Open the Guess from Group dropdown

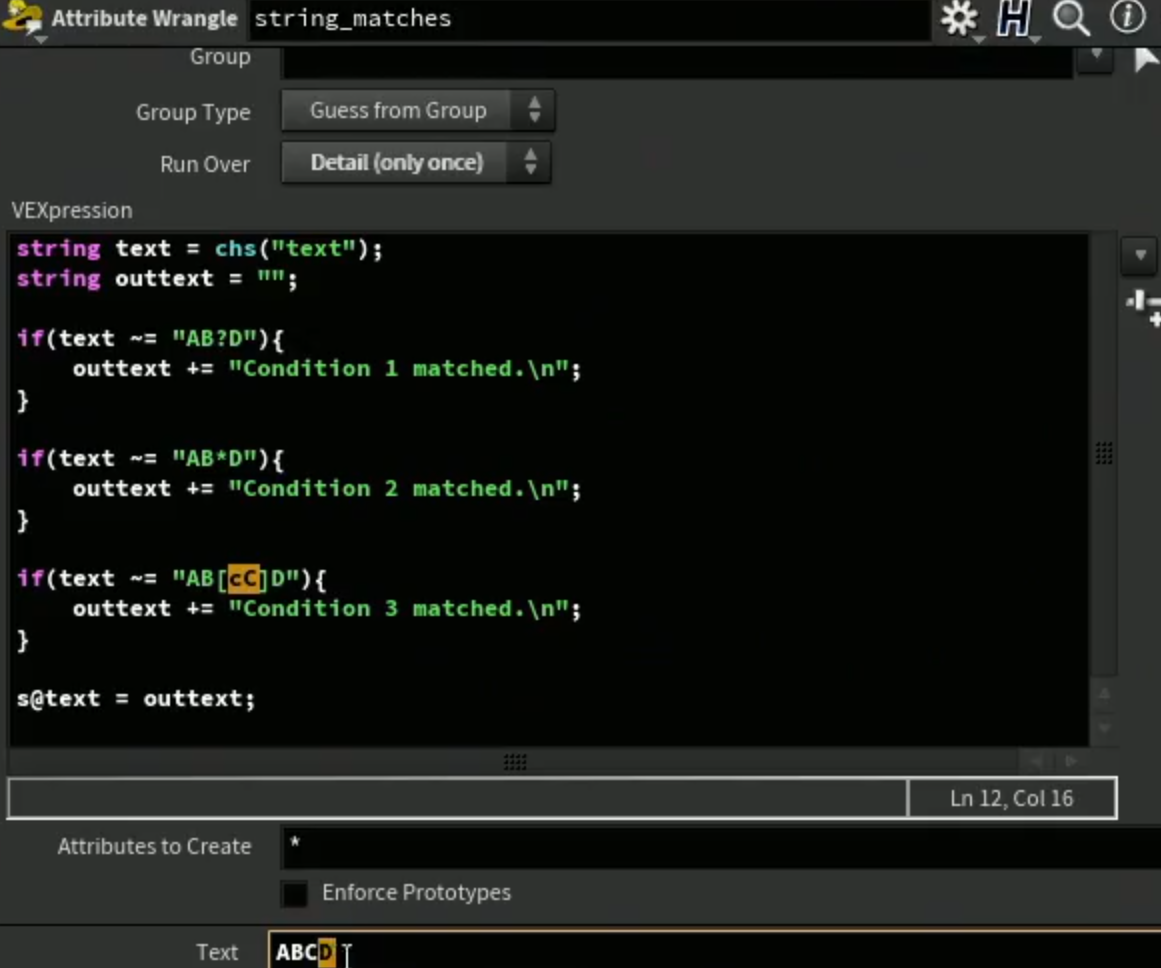coord(418,111)
